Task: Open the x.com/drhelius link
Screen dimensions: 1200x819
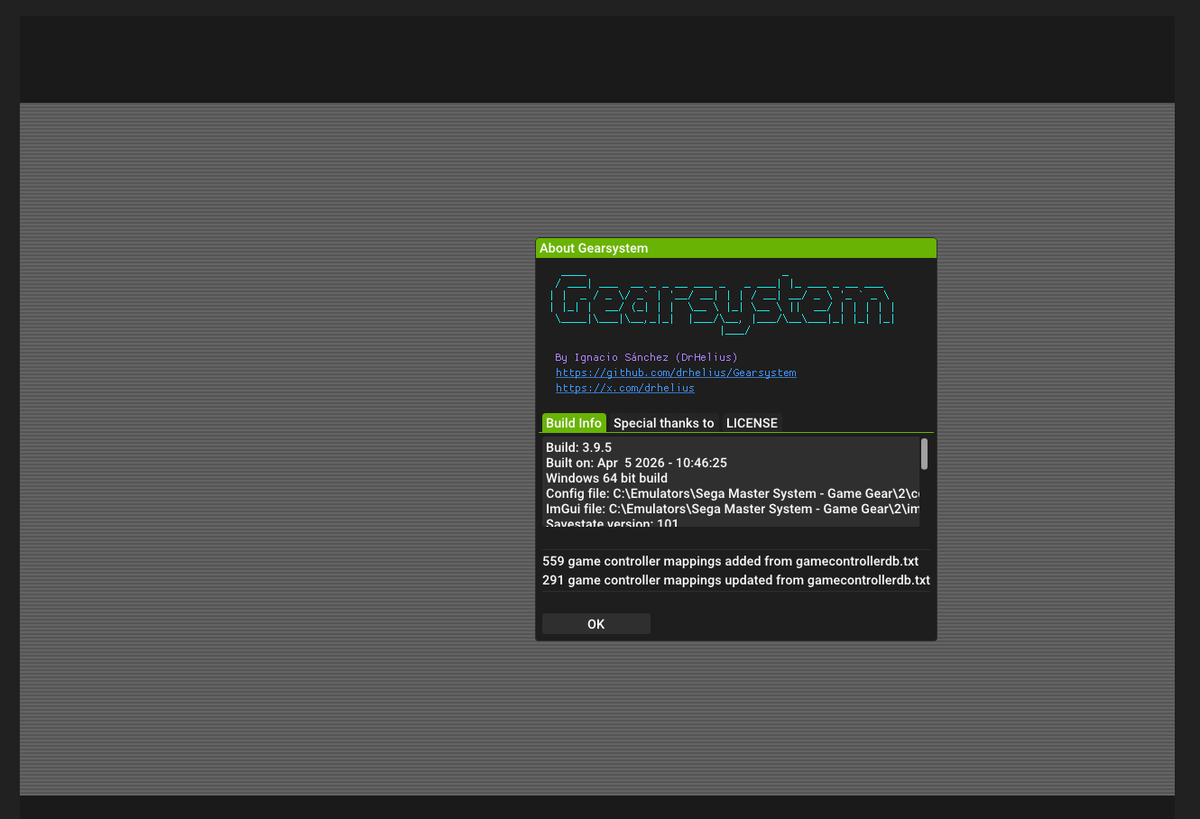Action: point(625,388)
